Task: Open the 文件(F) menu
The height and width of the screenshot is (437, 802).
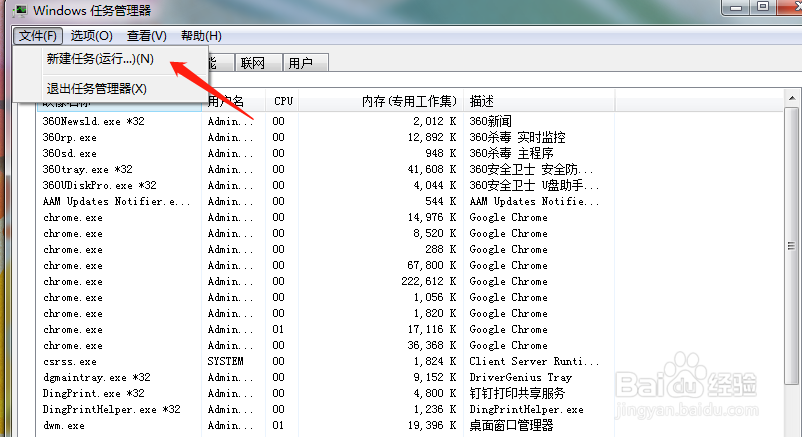Action: pos(38,36)
